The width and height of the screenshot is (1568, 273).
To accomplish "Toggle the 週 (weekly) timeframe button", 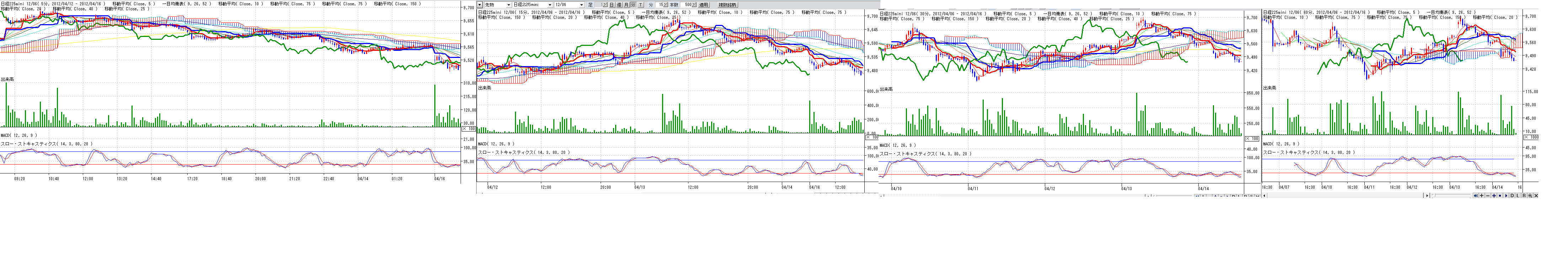I will pyautogui.click(x=619, y=5).
